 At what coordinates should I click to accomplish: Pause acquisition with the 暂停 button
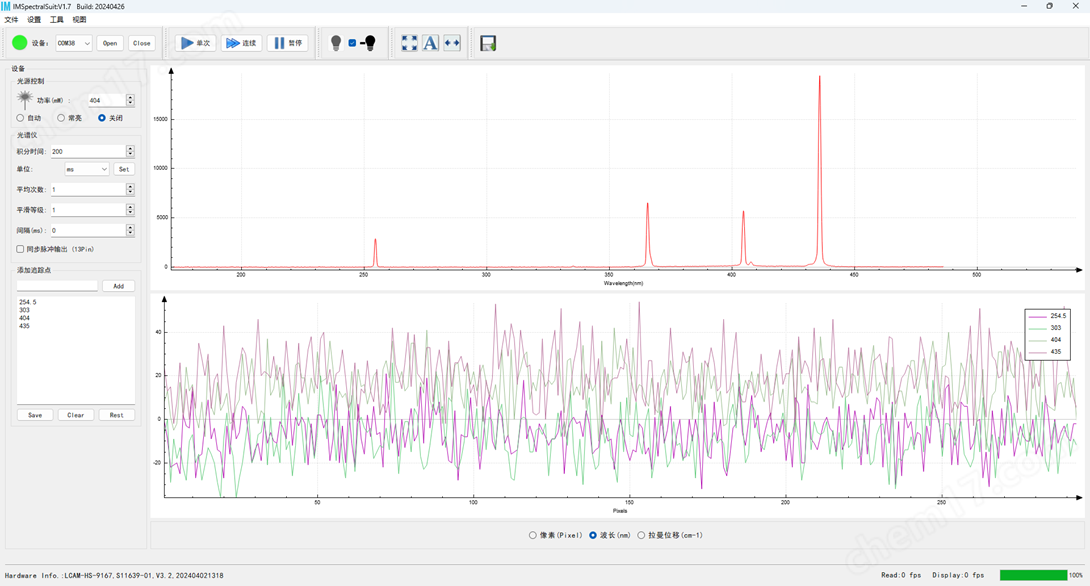[288, 43]
